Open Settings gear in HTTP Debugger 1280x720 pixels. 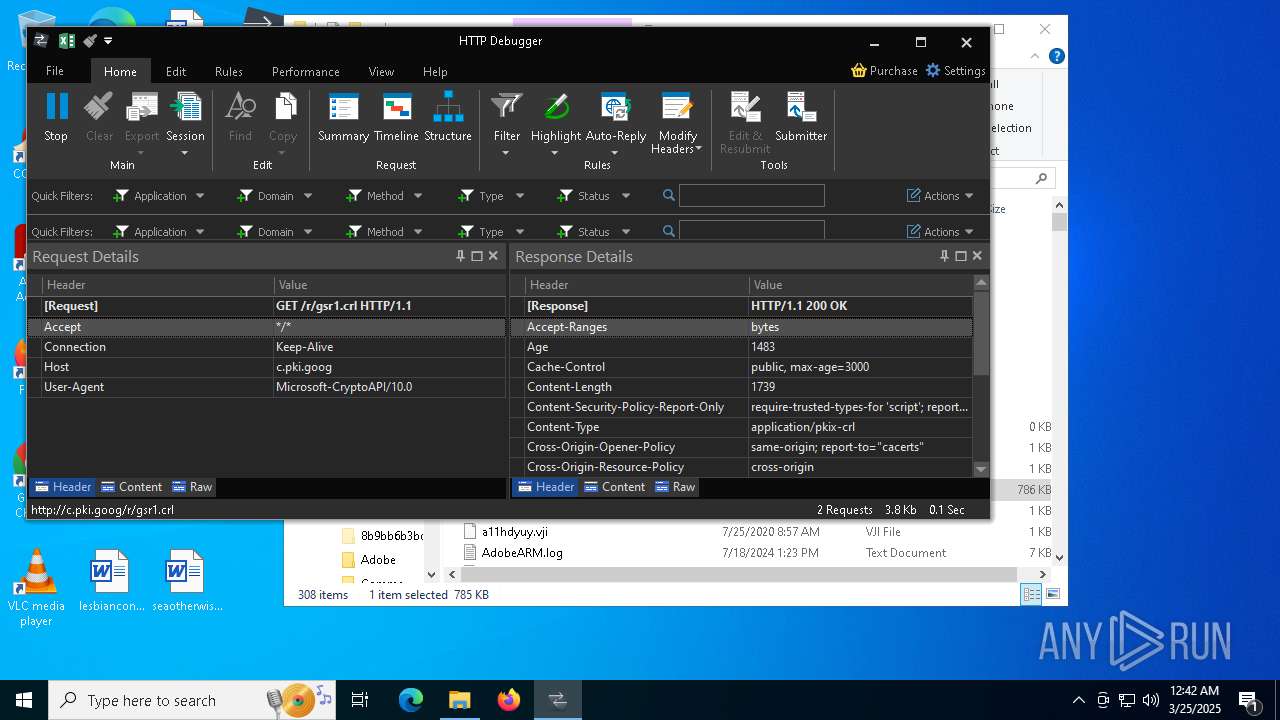933,71
